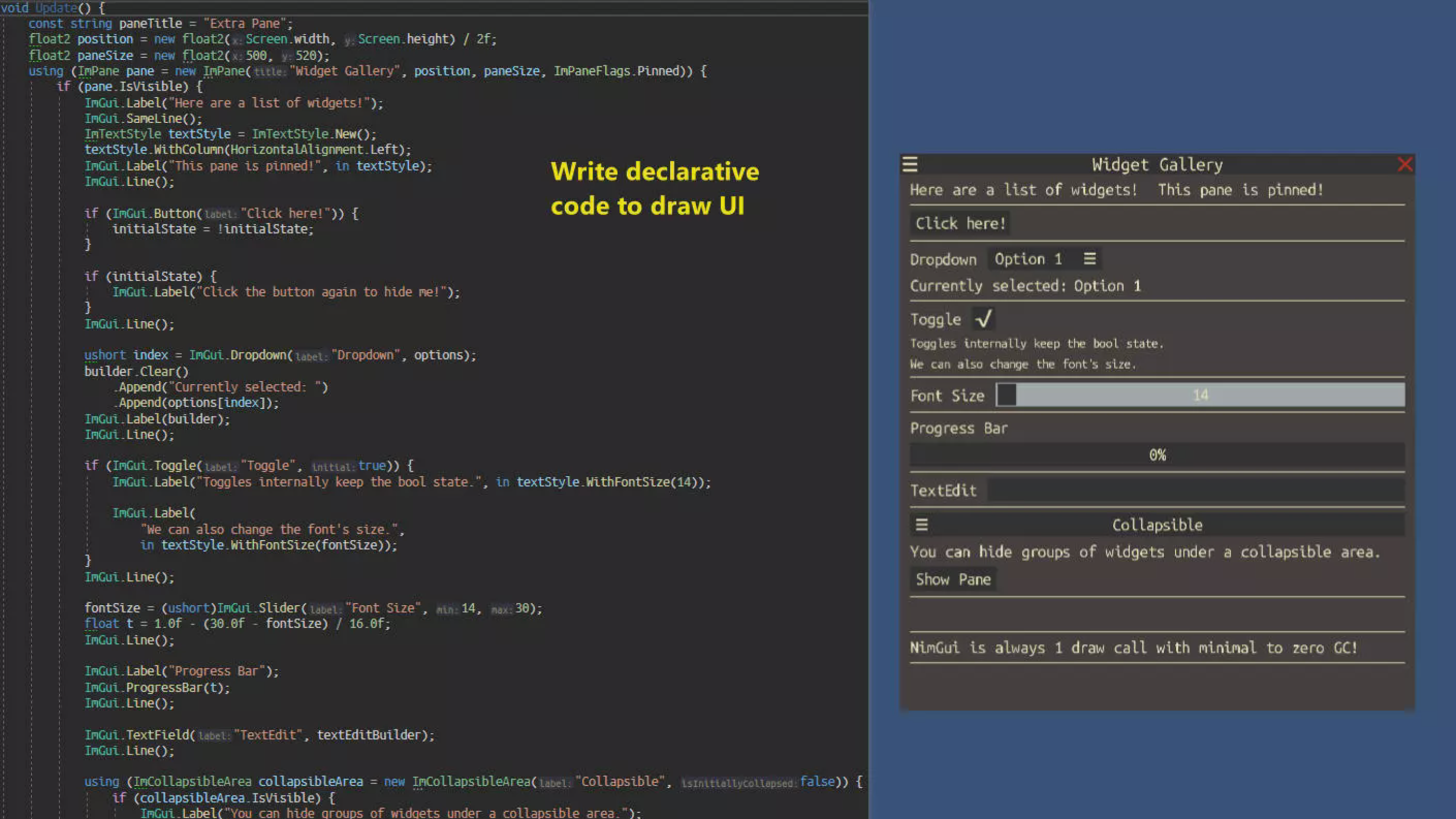Click the hamburger menu icon in Widget Gallery
The height and width of the screenshot is (819, 1456).
tap(910, 164)
